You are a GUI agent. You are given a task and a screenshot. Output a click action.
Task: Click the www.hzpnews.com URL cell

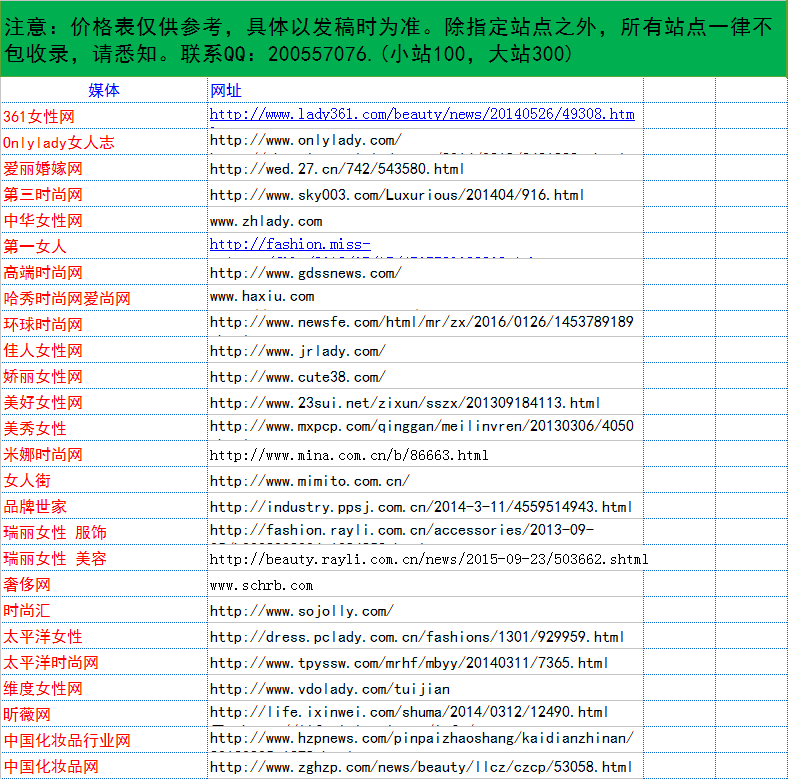tap(425, 740)
